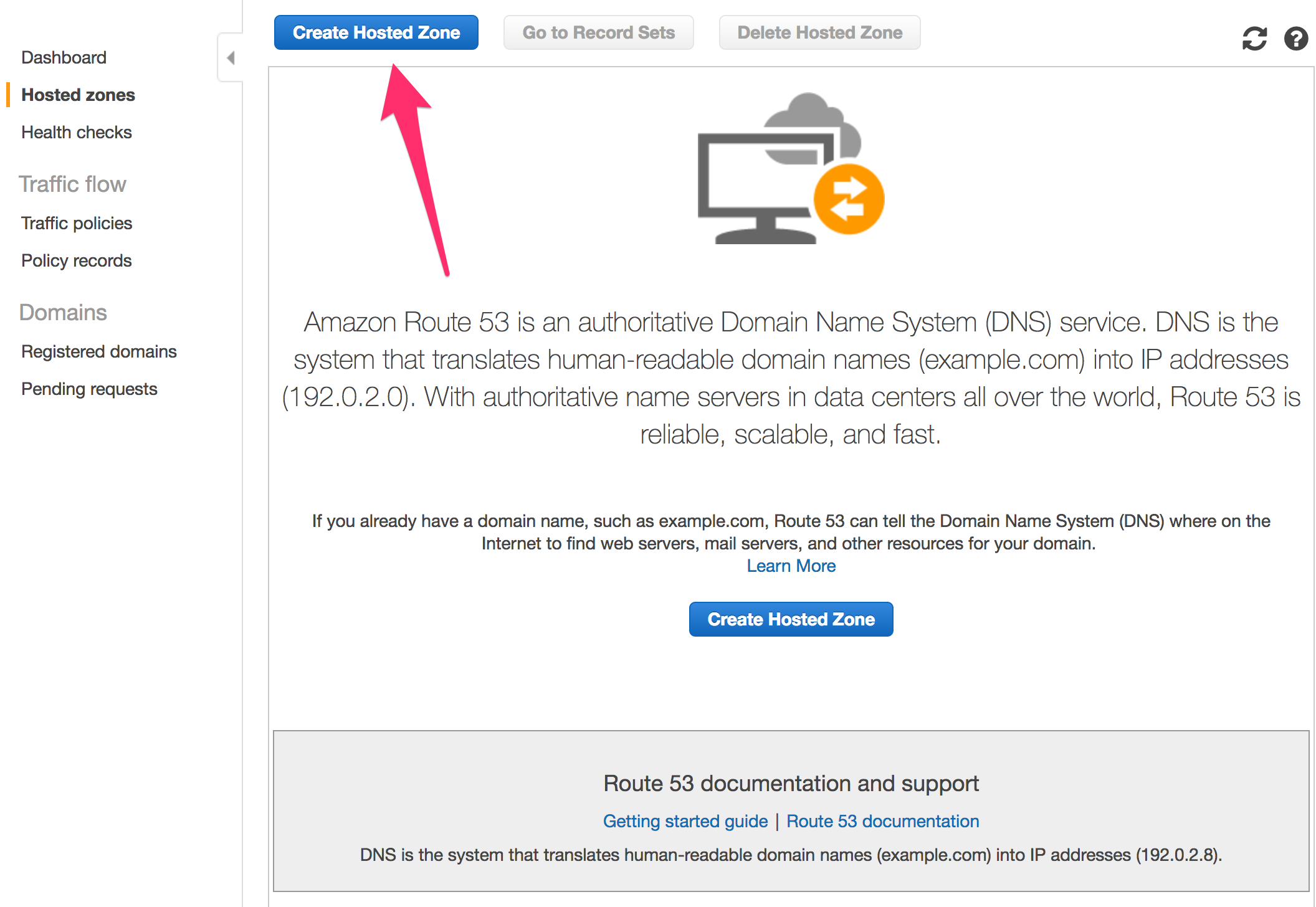Screen dimensions: 1316x907
Task: Click the 'Route 53 documentation and support' heading
Action: pos(791,783)
